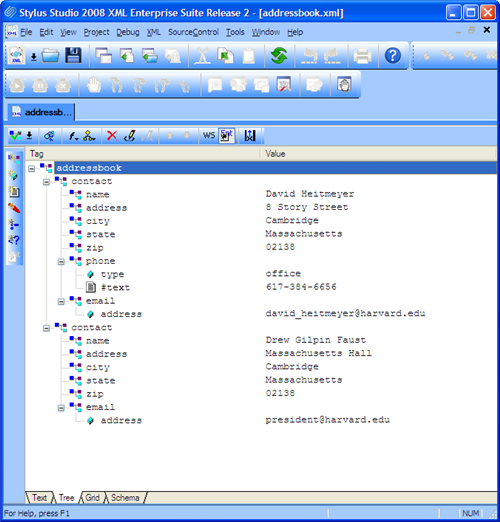Screen dimensions: 500x522
Task: Collapse the phone node
Action: click(61, 262)
